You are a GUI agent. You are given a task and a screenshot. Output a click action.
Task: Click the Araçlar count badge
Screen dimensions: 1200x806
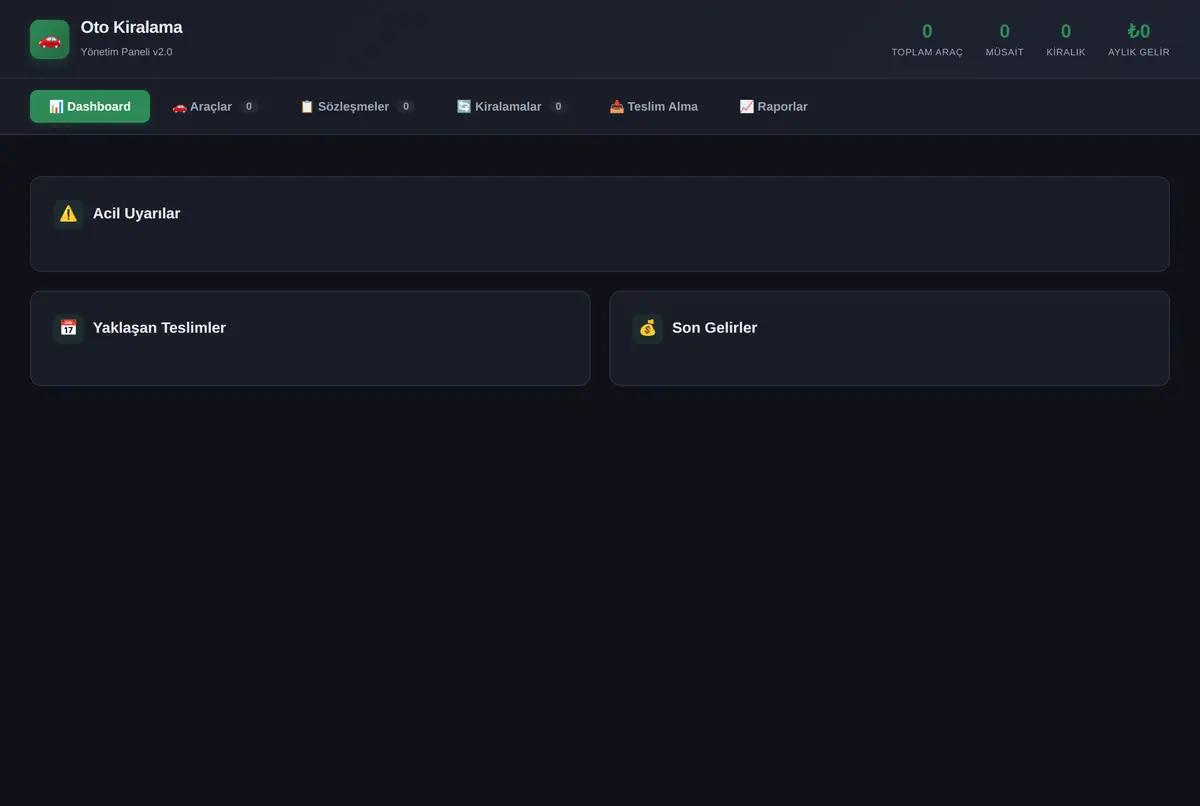[249, 106]
